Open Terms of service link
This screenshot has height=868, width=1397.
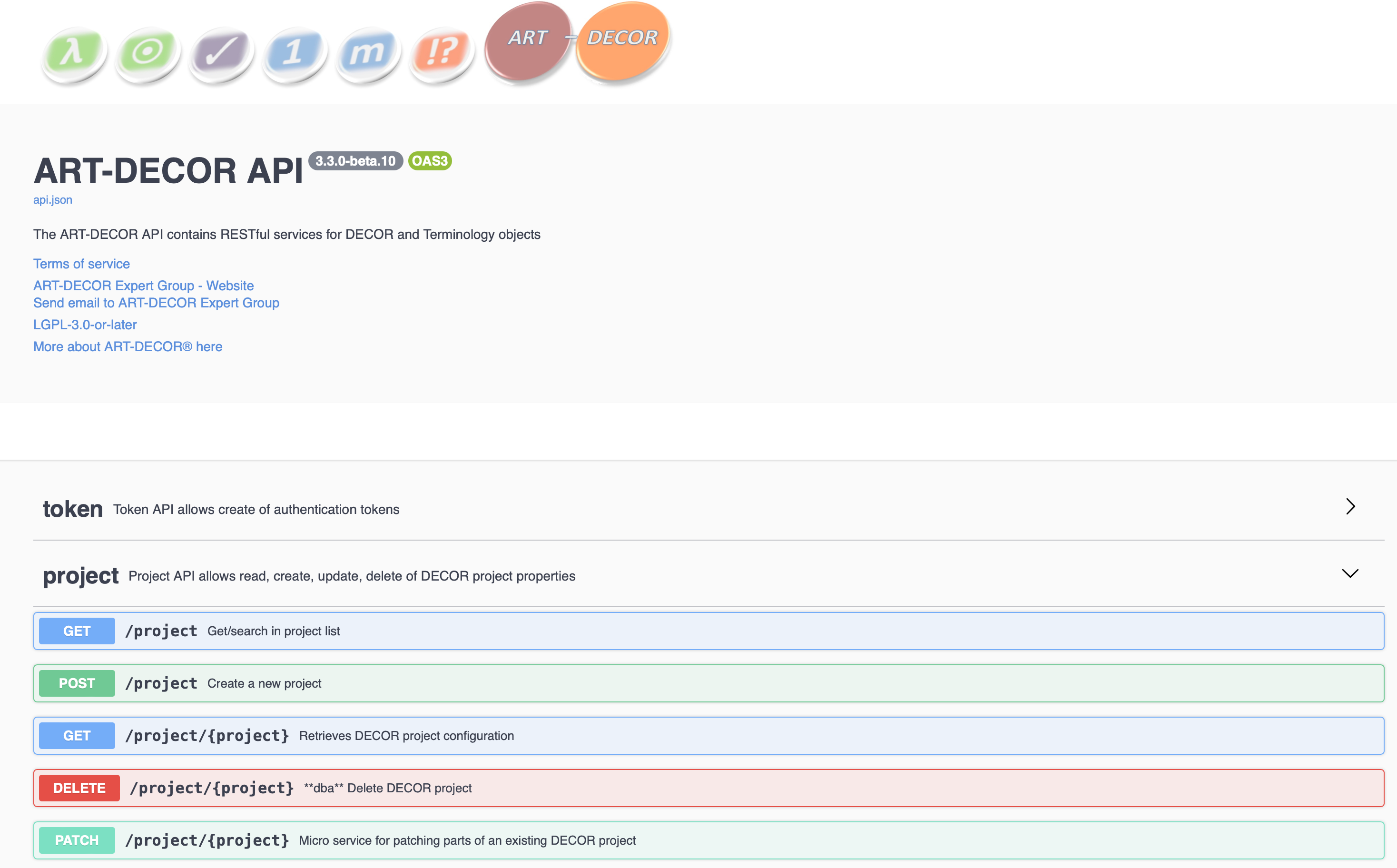(x=81, y=264)
